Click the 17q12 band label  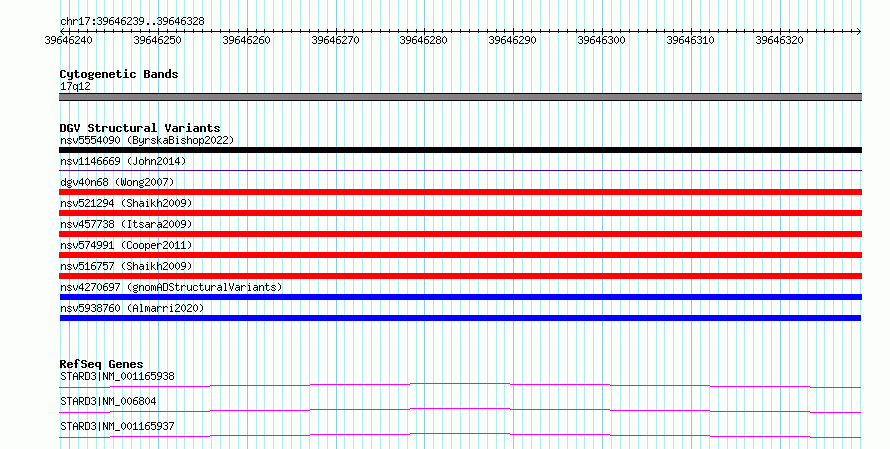[x=75, y=86]
